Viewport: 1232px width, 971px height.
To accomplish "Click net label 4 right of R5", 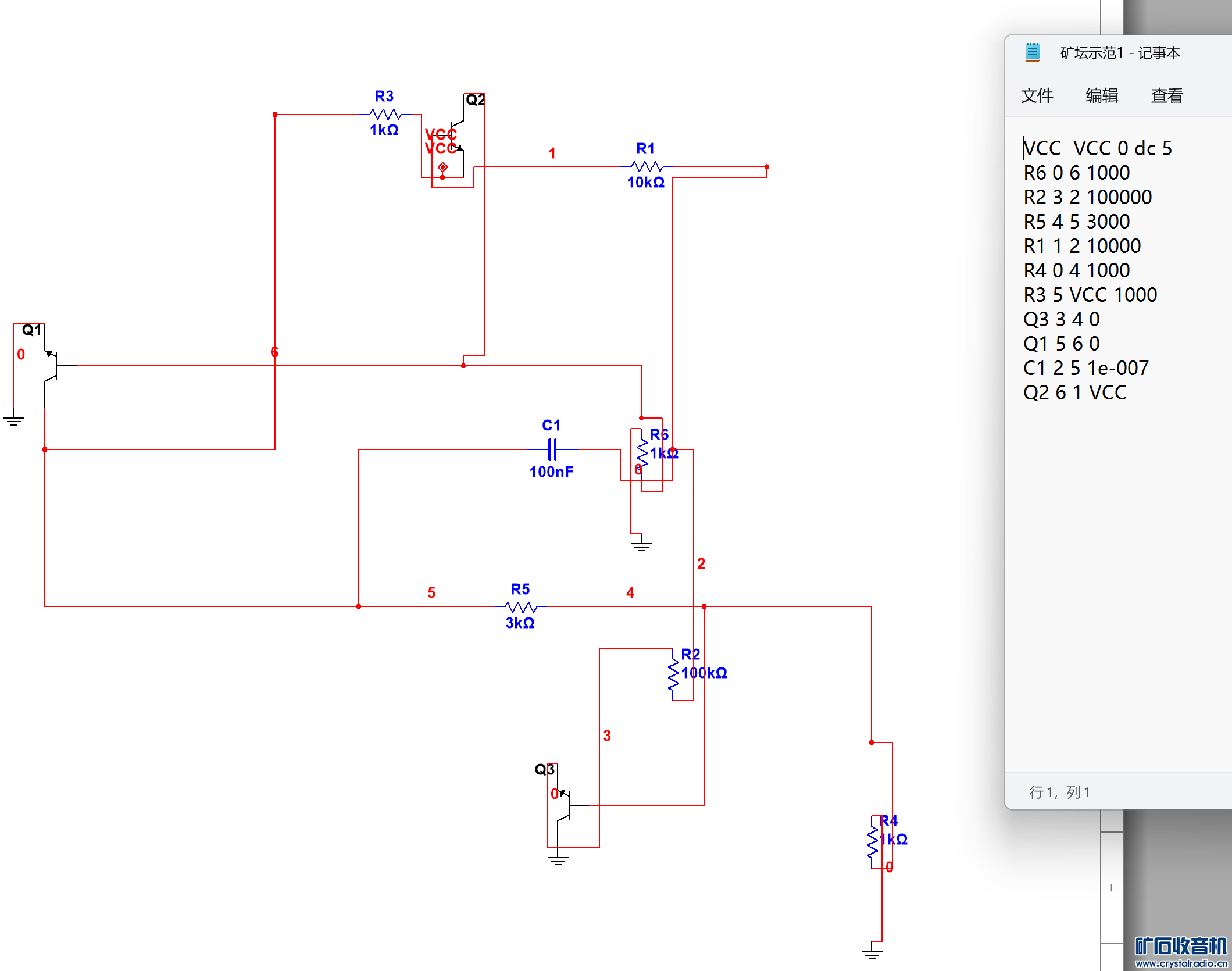I will tap(630, 592).
